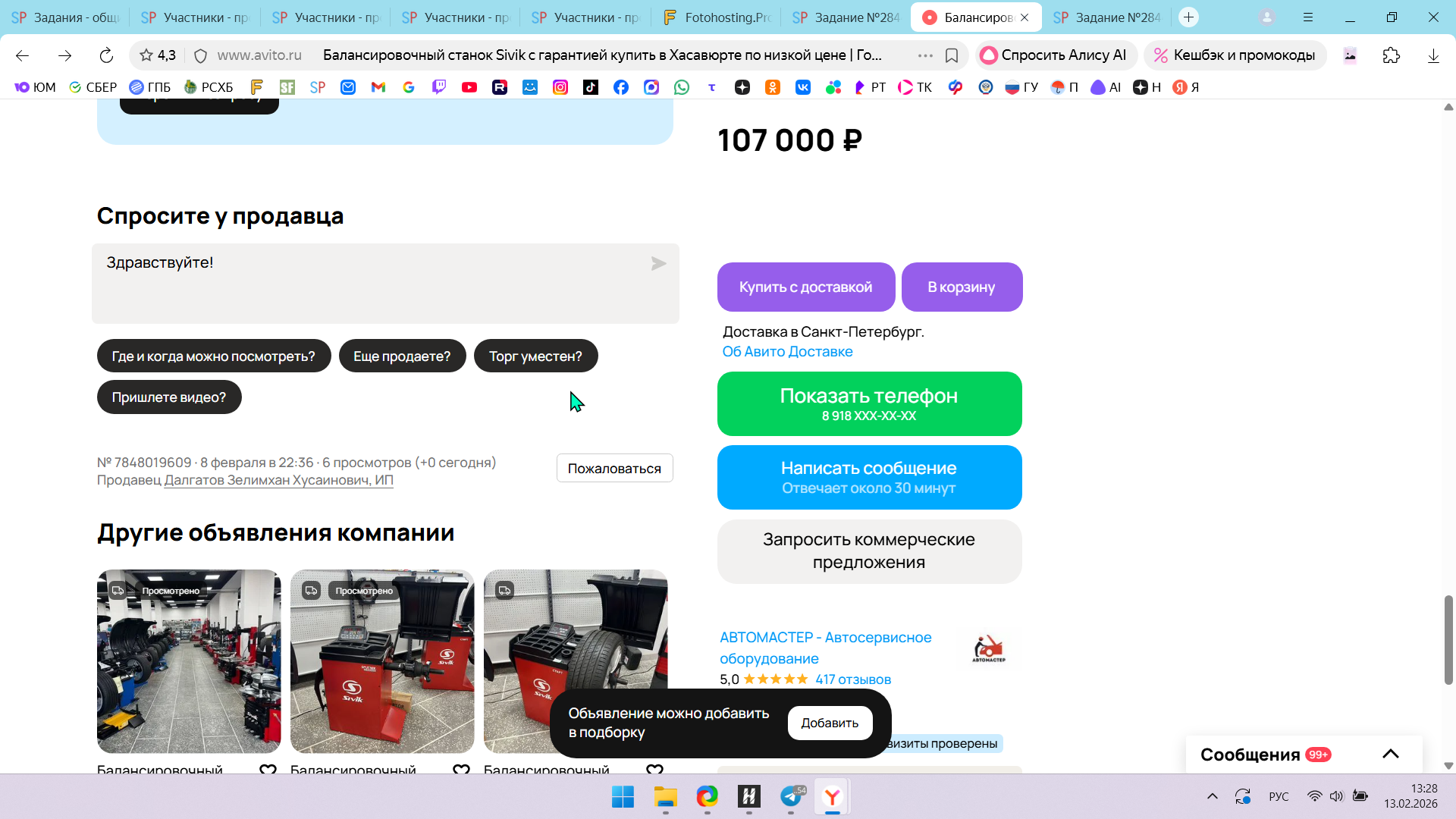Viewport: 1456px width, 819px height.
Task: Toggle the heart on the third listing
Action: pyautogui.click(x=654, y=769)
